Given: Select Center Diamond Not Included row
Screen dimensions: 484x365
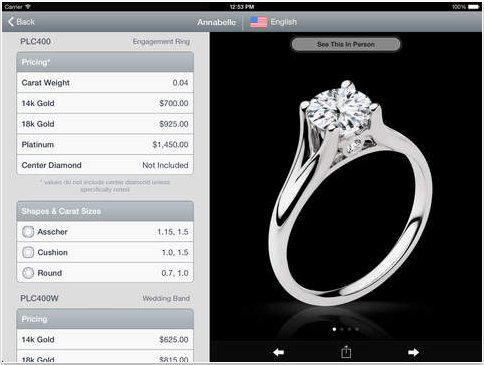Looking at the screenshot, I should point(105,165).
